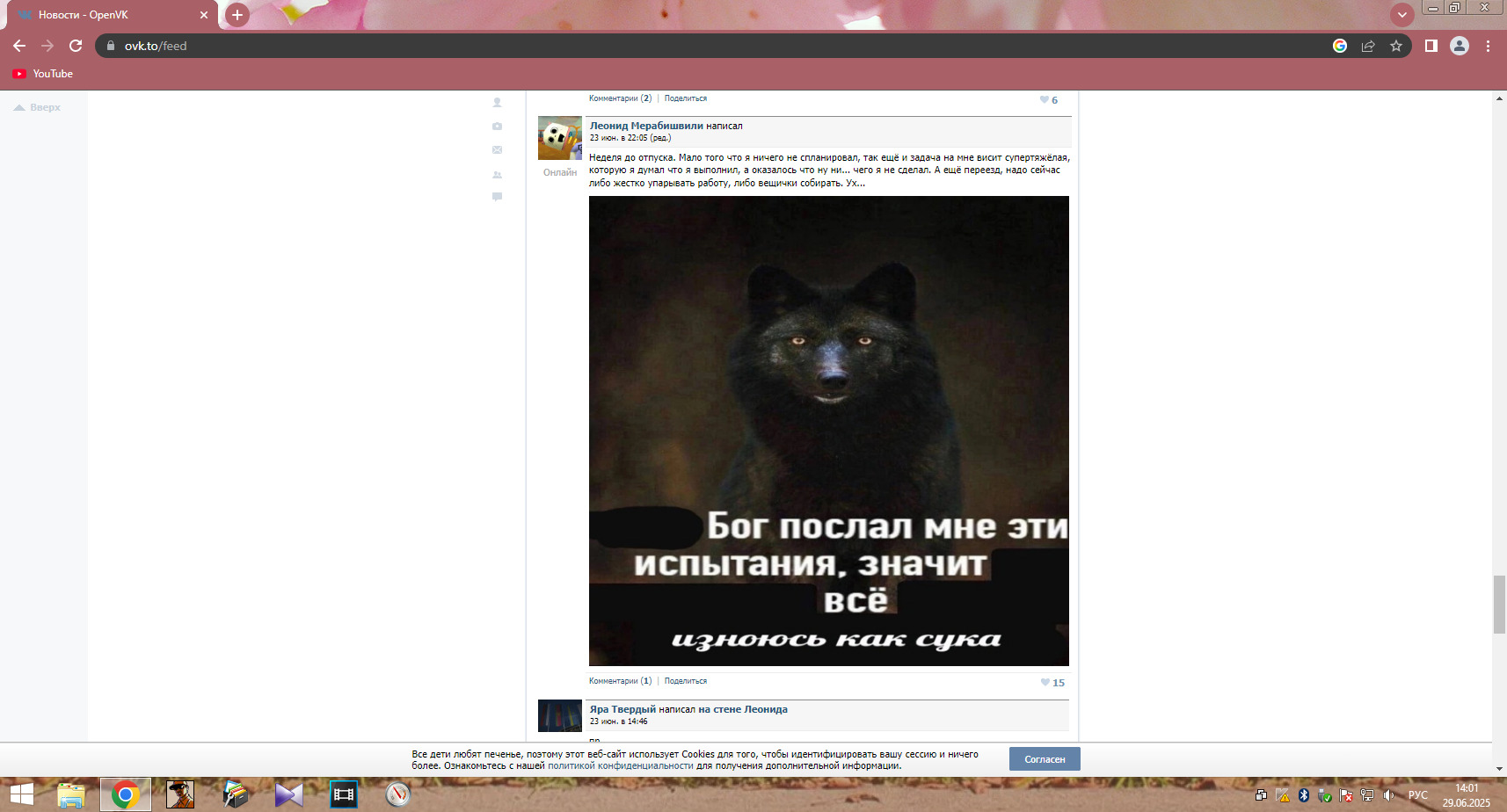Open the messages envelope icon
Viewport: 1507px width, 812px height.
point(497,150)
